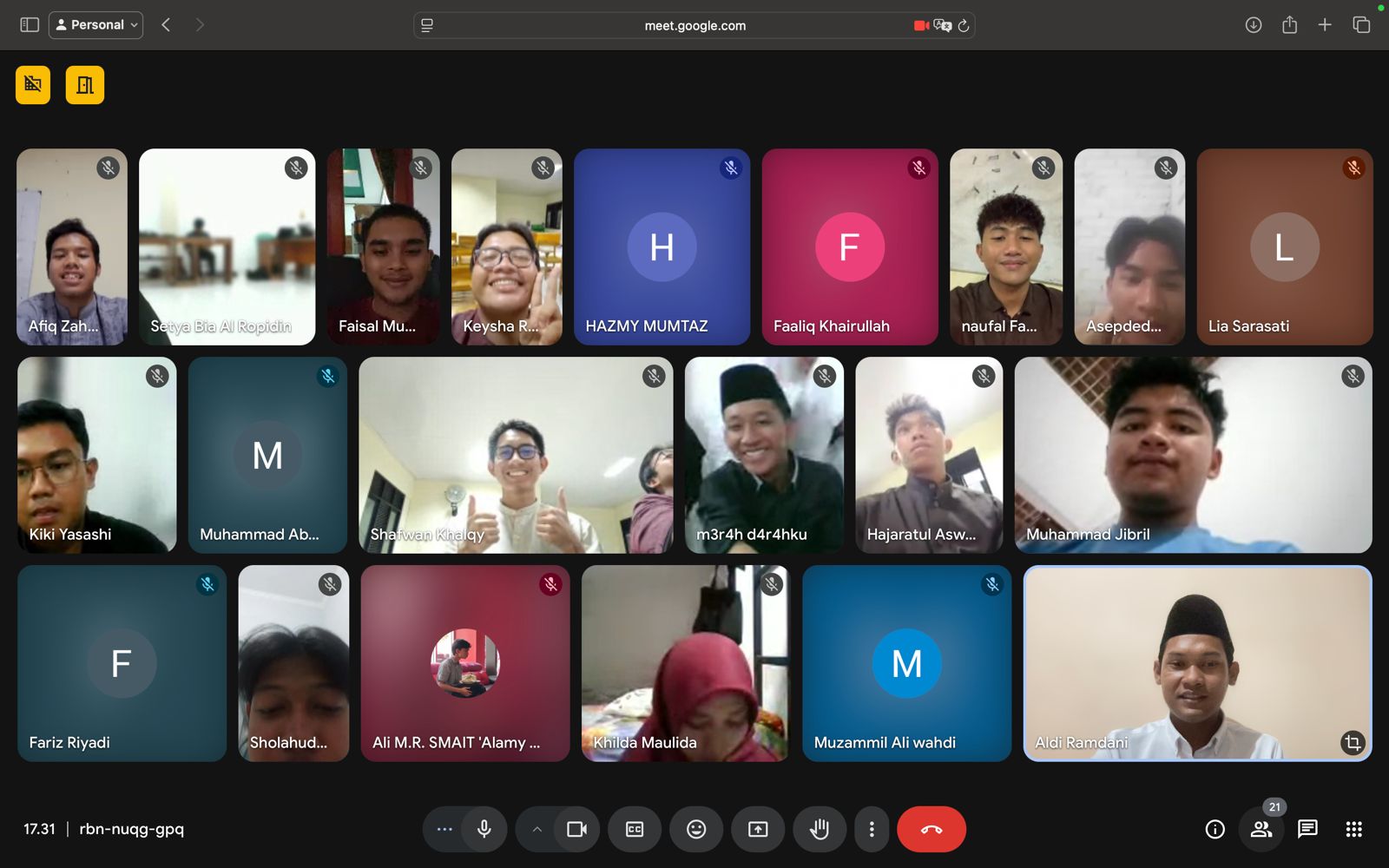Unmute your microphone
The width and height of the screenshot is (1389, 868).
pyautogui.click(x=484, y=829)
